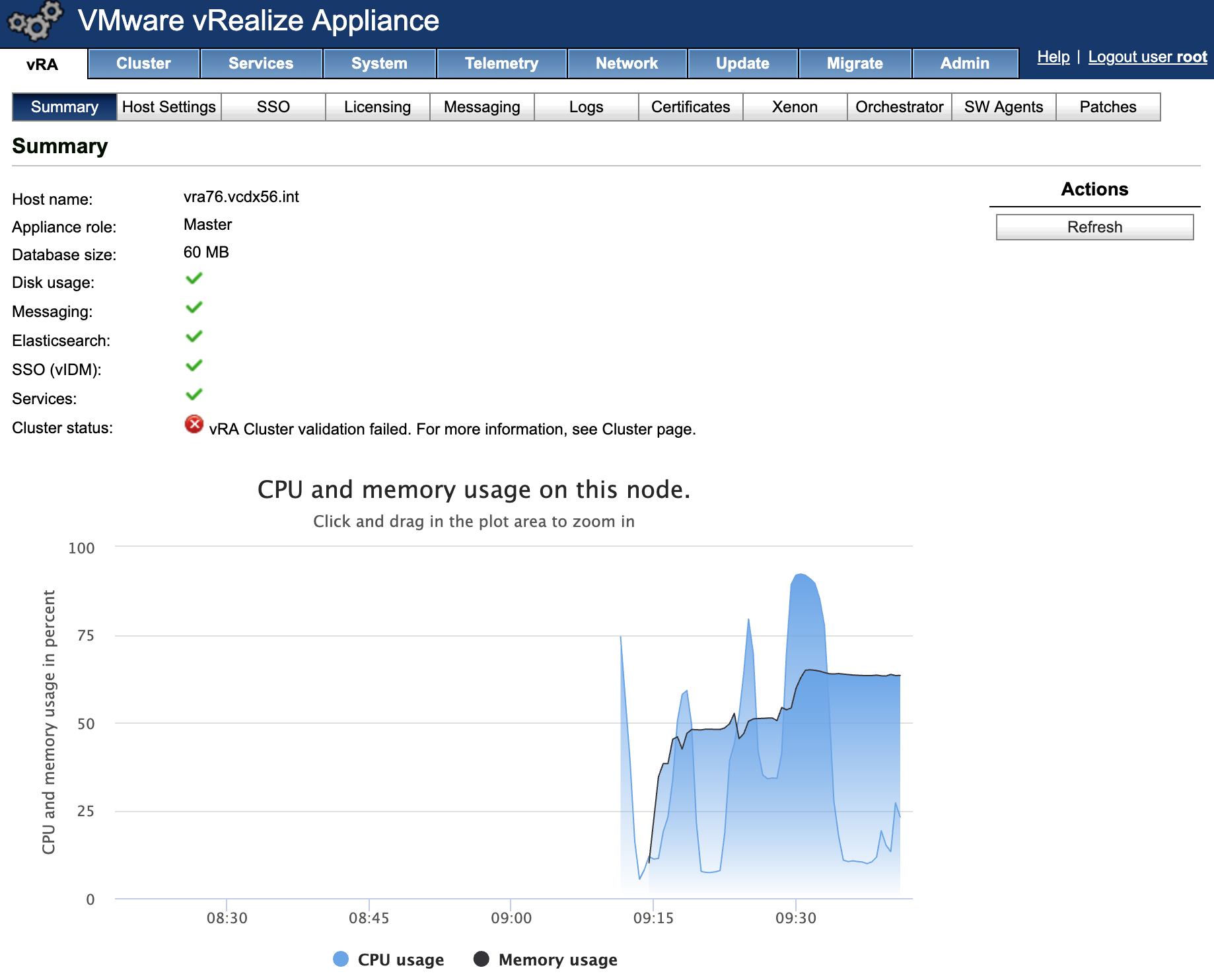Switch to the Patches sub-tab

[x=1108, y=107]
